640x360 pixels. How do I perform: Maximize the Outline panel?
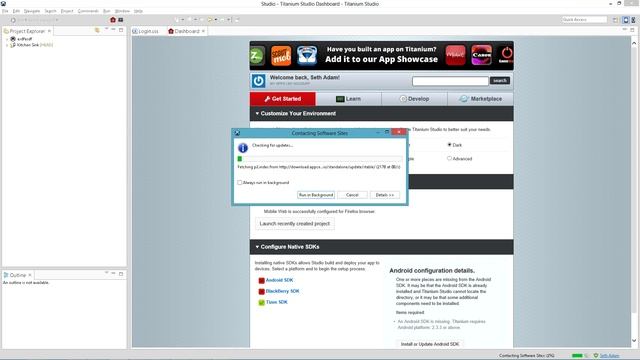[121, 273]
